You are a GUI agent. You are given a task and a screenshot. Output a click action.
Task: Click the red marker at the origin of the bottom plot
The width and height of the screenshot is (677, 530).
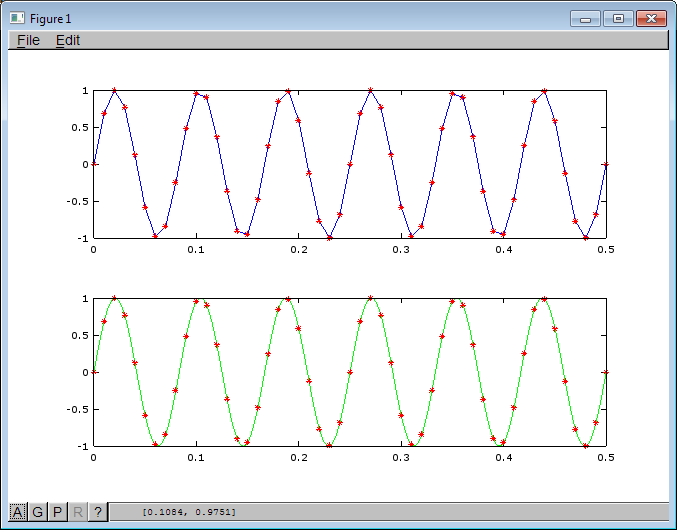coord(94,372)
